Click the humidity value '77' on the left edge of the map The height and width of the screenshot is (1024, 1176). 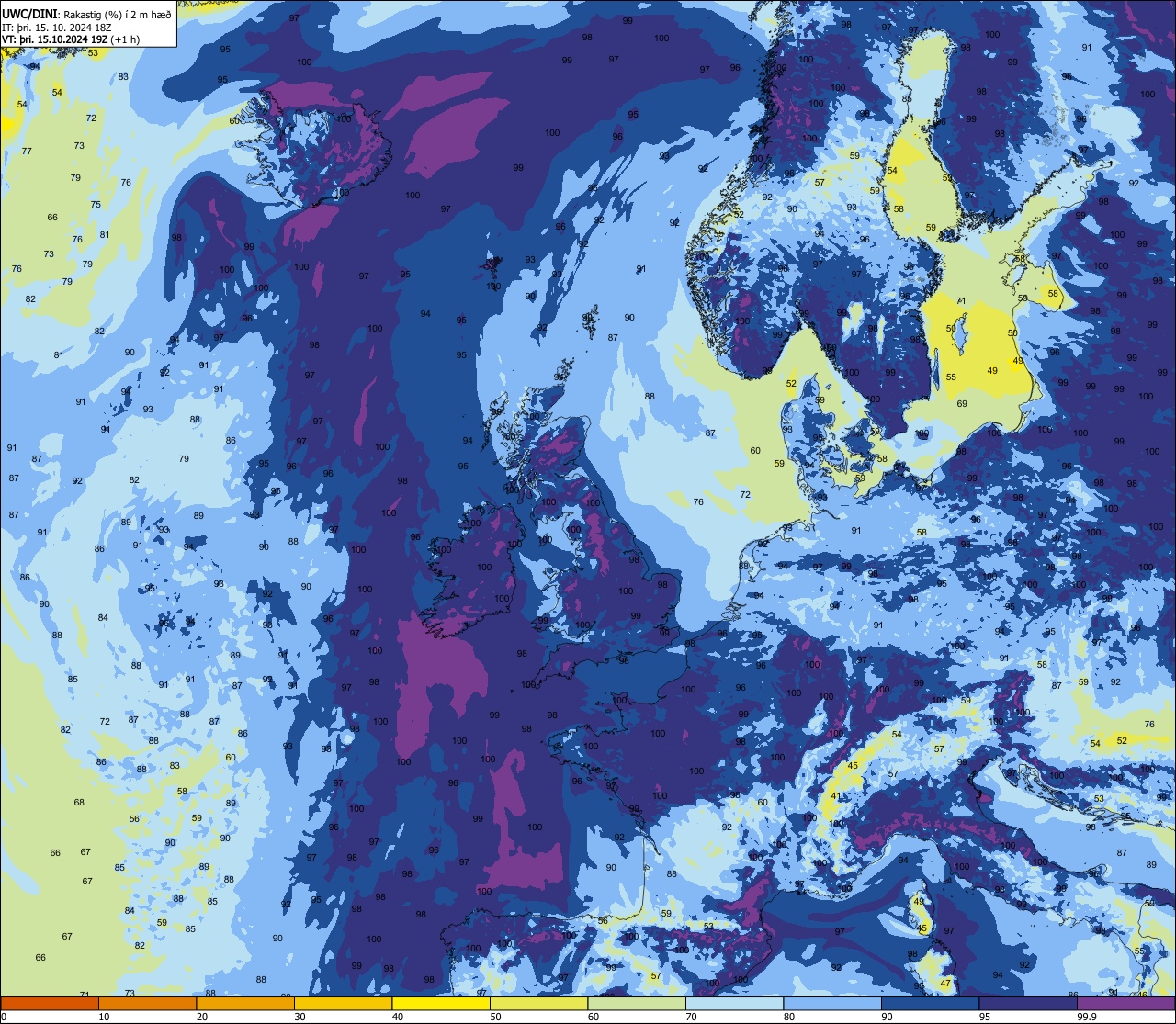27,152
